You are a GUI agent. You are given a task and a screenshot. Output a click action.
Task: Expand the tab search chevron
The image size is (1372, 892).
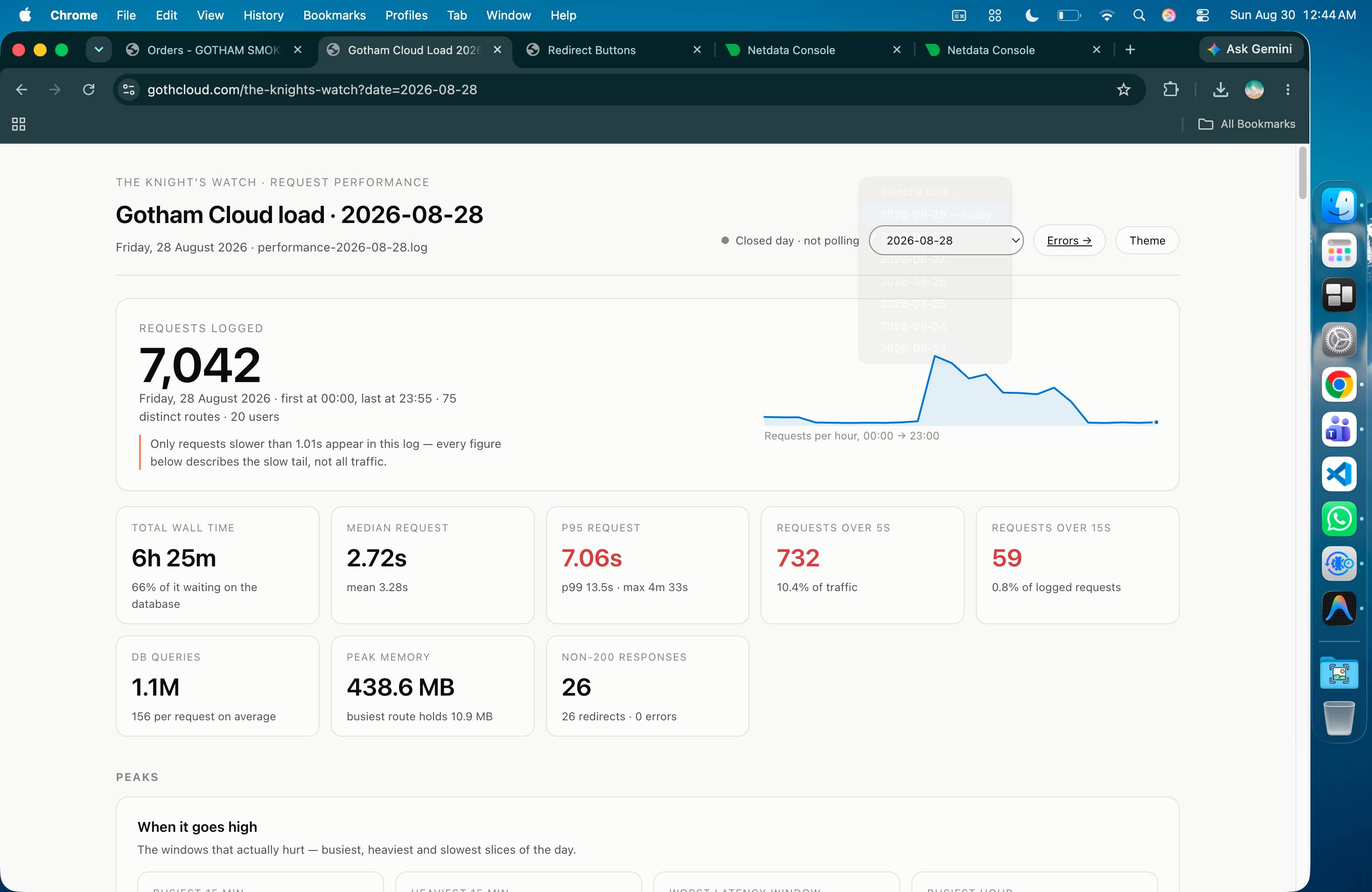[x=98, y=49]
